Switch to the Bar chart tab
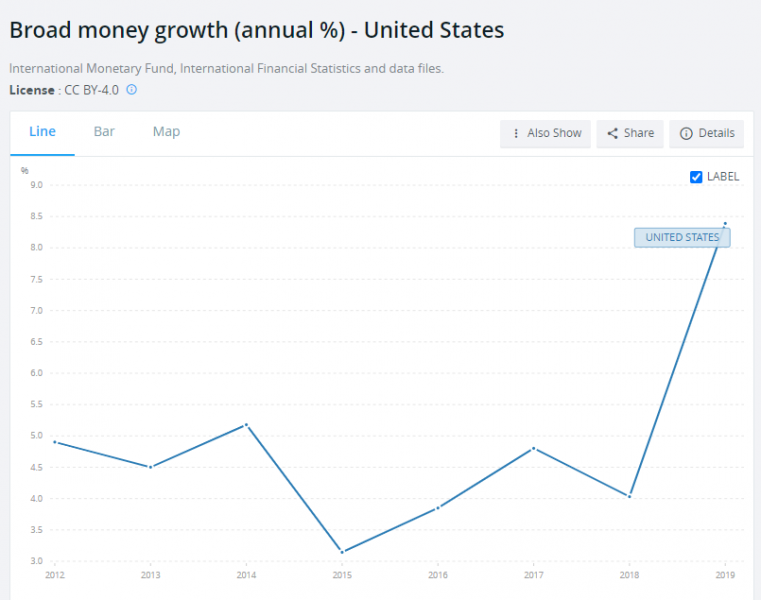761x600 pixels. [104, 131]
